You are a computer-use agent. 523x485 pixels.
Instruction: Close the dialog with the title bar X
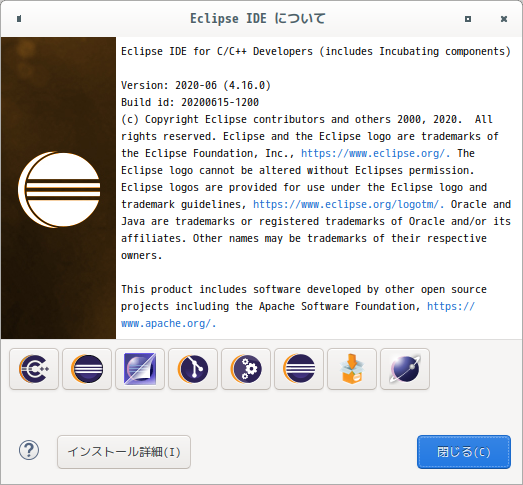(504, 19)
